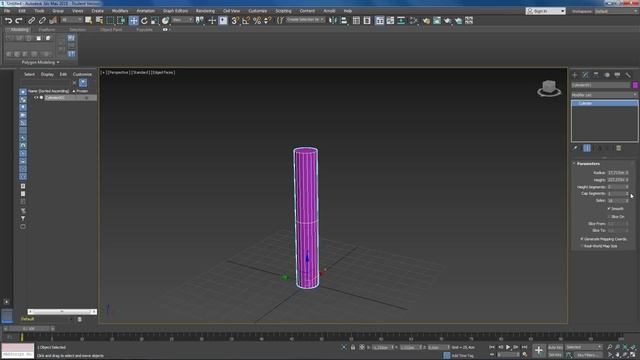640x360 pixels.
Task: Toggle the Show End Result button
Action: click(x=587, y=148)
